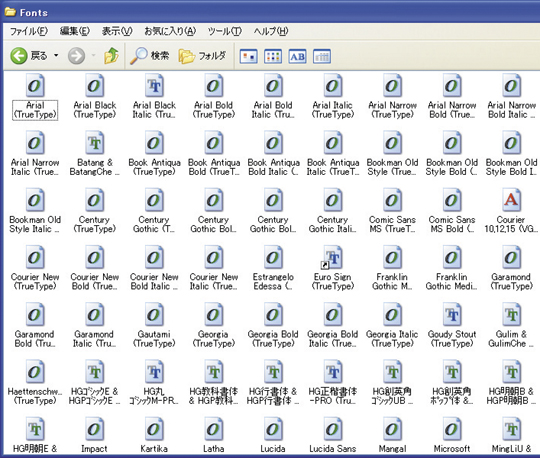Select the HG行書体 & HGP行書体 icon
This screenshot has height=458, width=540.
[x=273, y=372]
